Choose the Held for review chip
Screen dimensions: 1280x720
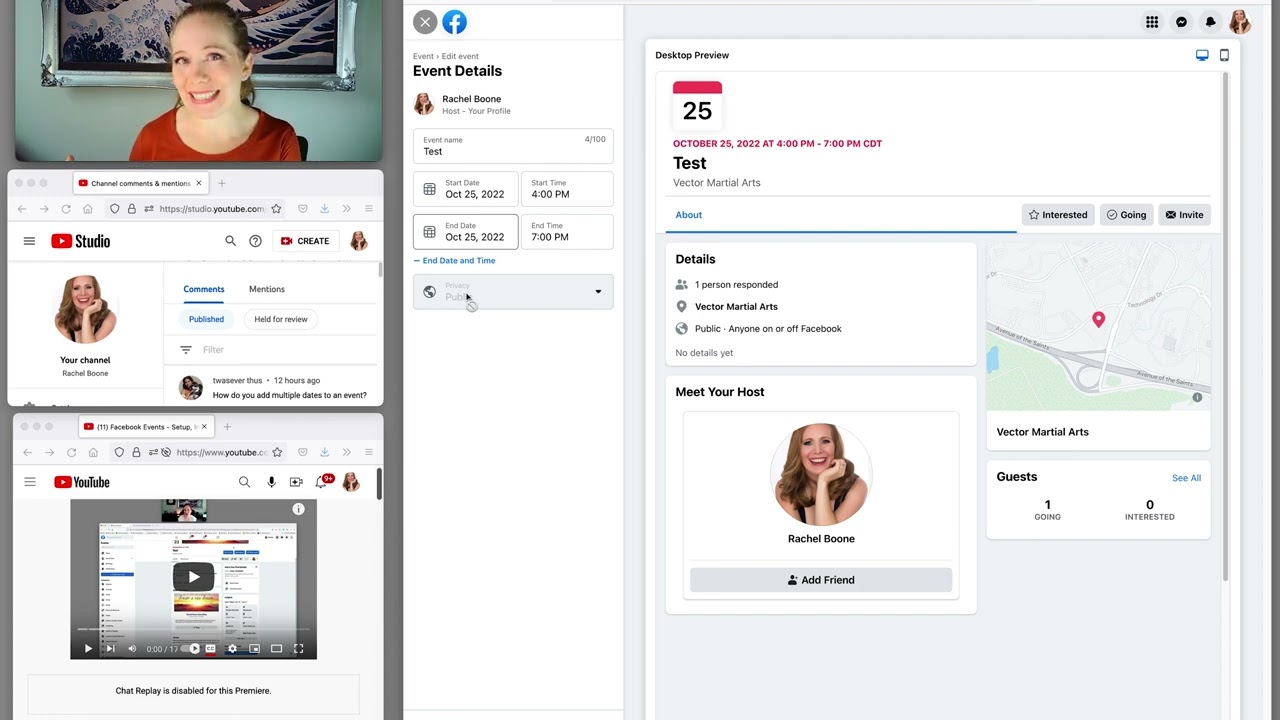tap(281, 319)
